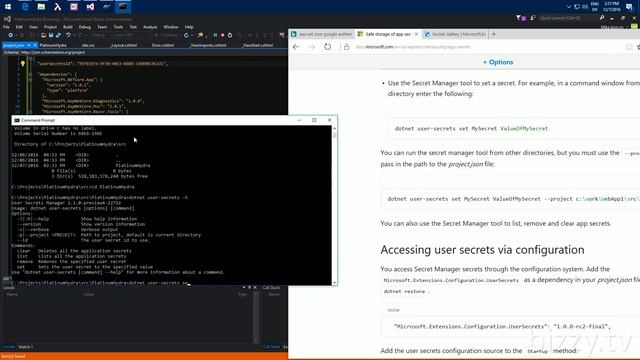Click the Quick Launch search magnifier icon
The height and width of the screenshot is (360, 640).
click(602, 18)
